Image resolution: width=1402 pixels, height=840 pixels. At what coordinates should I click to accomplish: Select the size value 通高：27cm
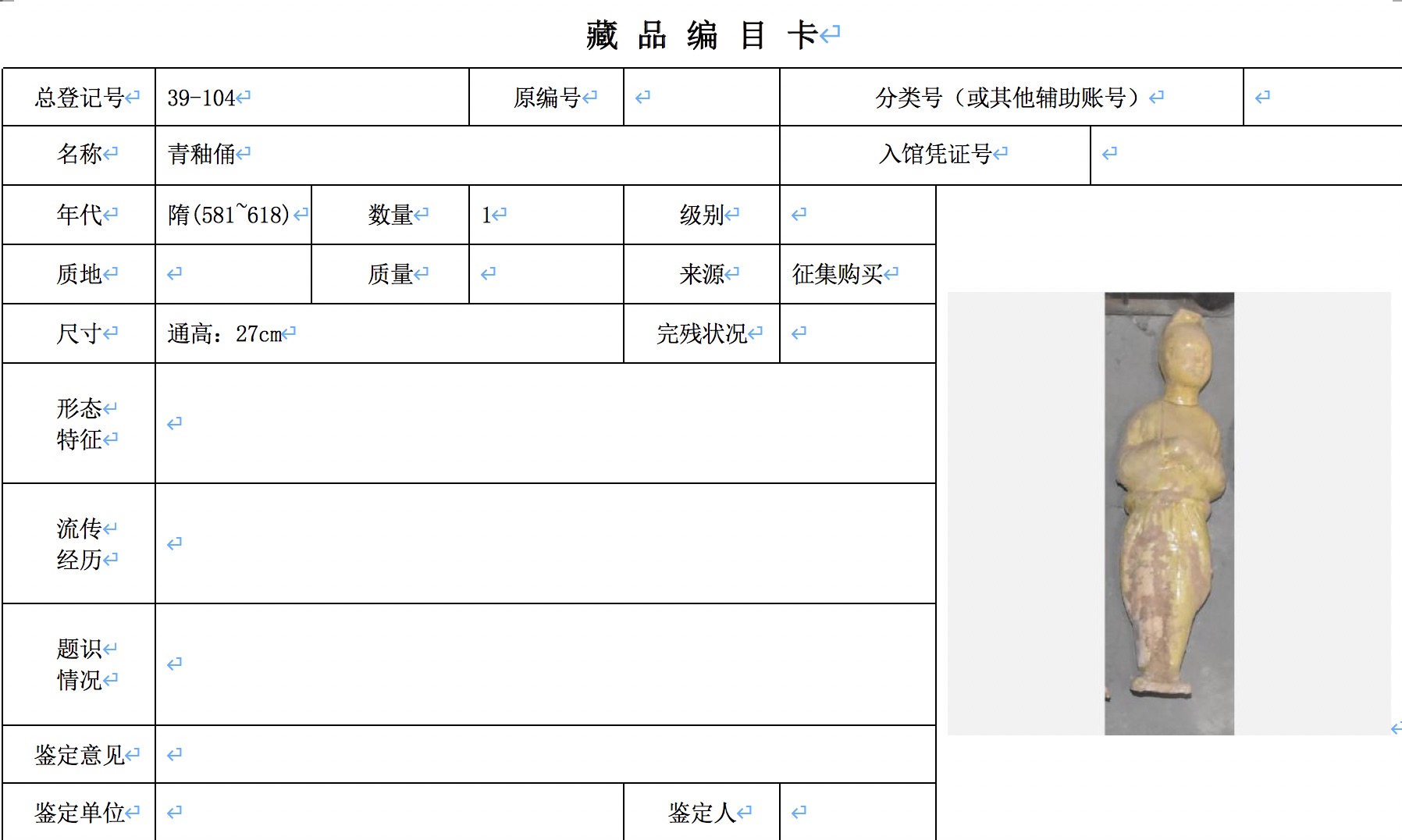point(224,333)
